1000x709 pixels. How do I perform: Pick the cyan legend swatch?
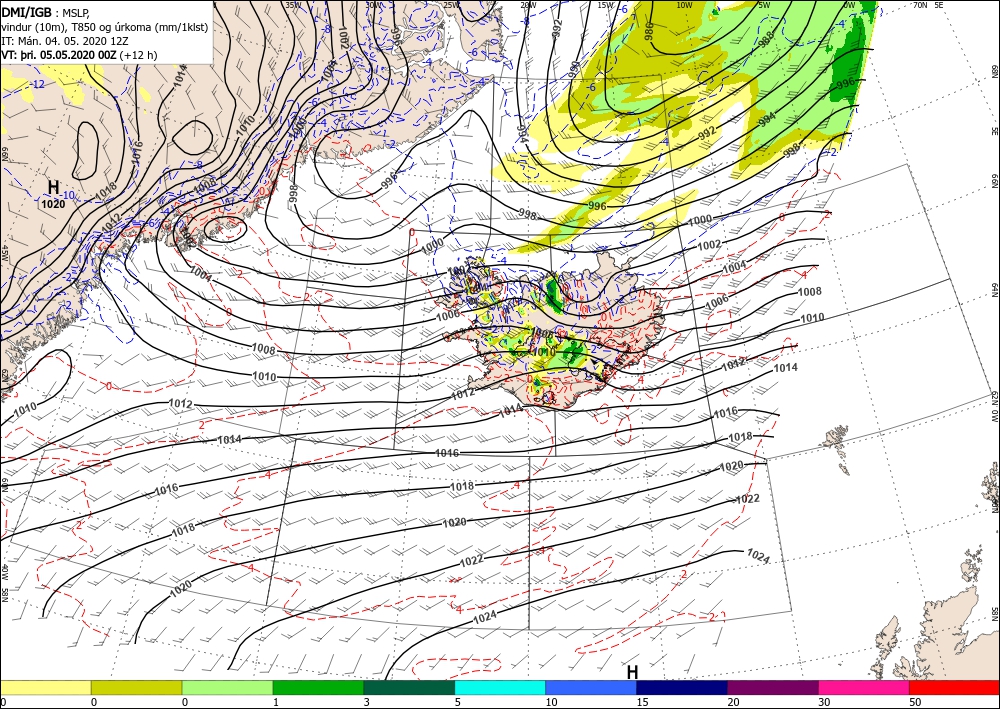pos(500,687)
